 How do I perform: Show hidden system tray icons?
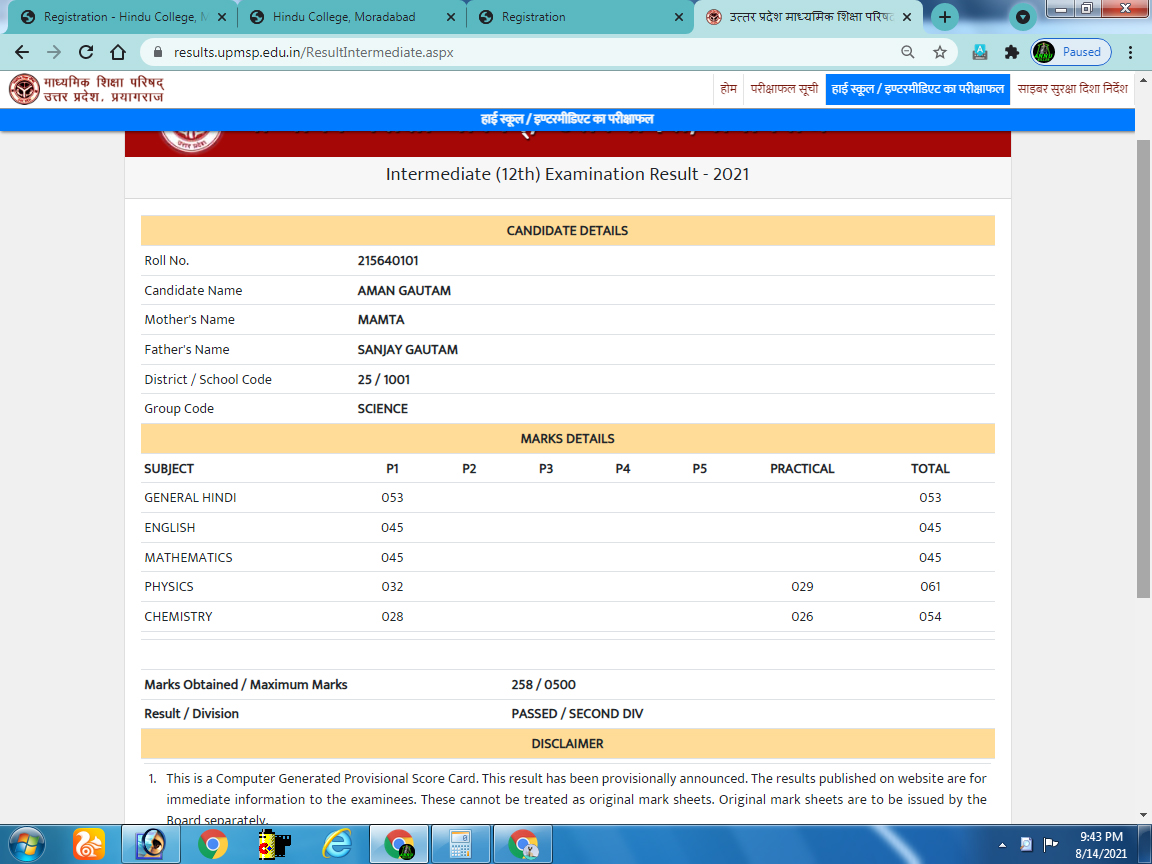pos(1003,844)
